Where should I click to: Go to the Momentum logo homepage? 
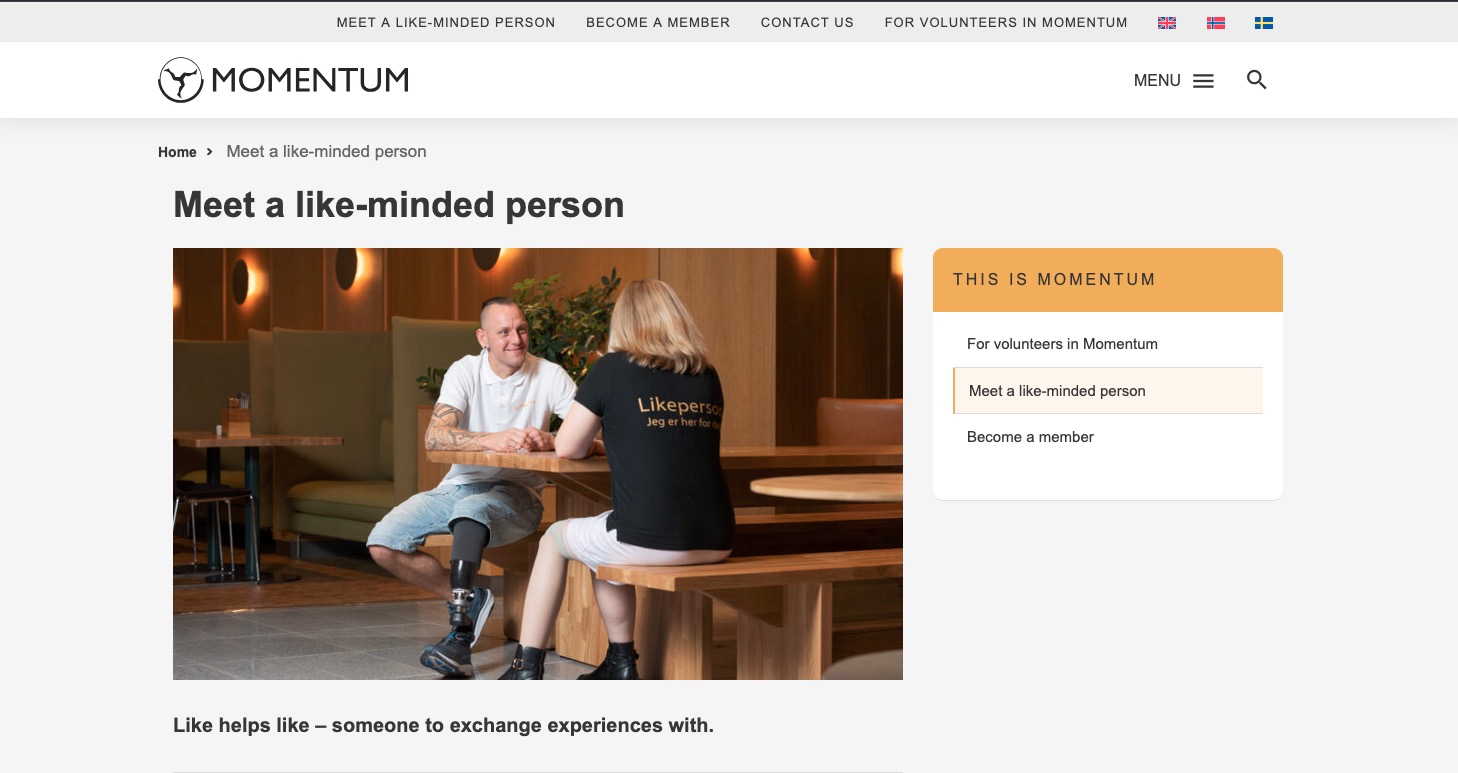283,80
